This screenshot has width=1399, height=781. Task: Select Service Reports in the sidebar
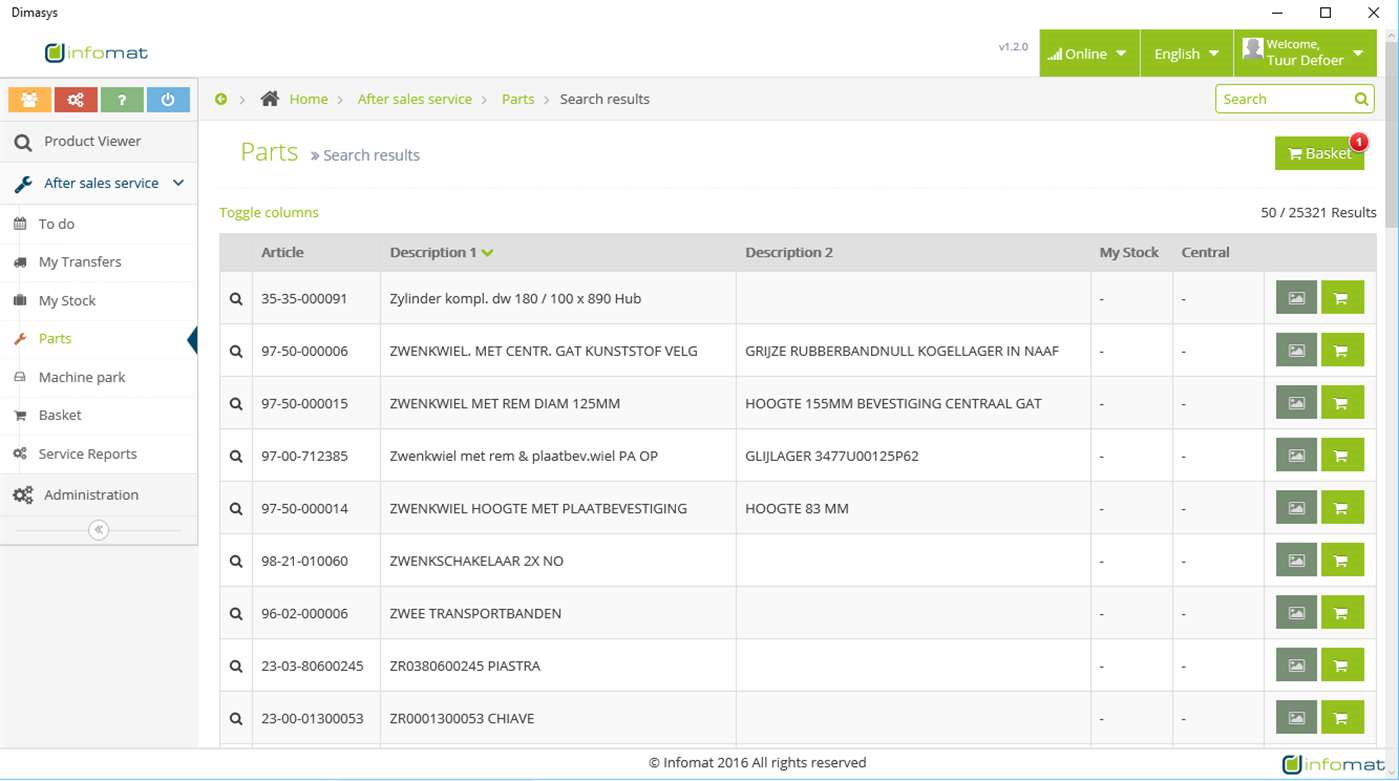point(87,454)
